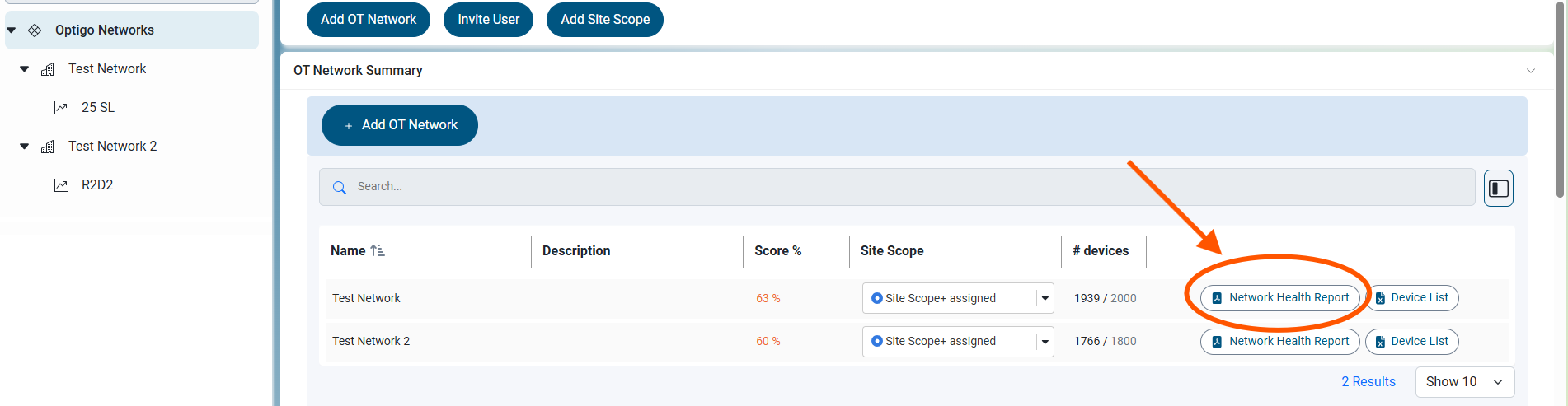1568x406 pixels.
Task: Open Network Health Report for Test Network
Action: click(1279, 298)
